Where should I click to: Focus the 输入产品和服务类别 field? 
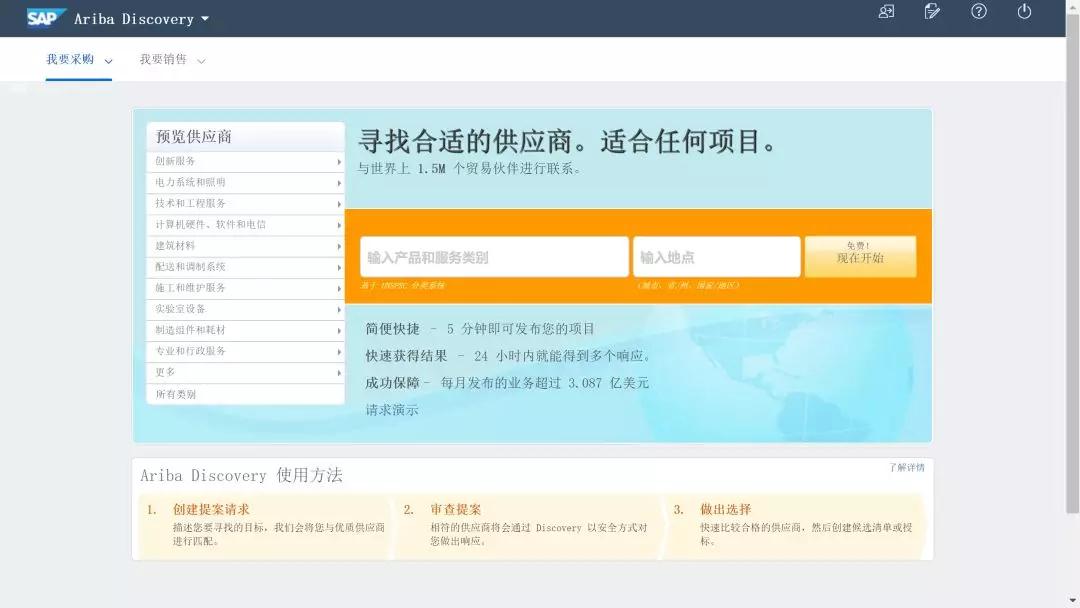tap(494, 257)
